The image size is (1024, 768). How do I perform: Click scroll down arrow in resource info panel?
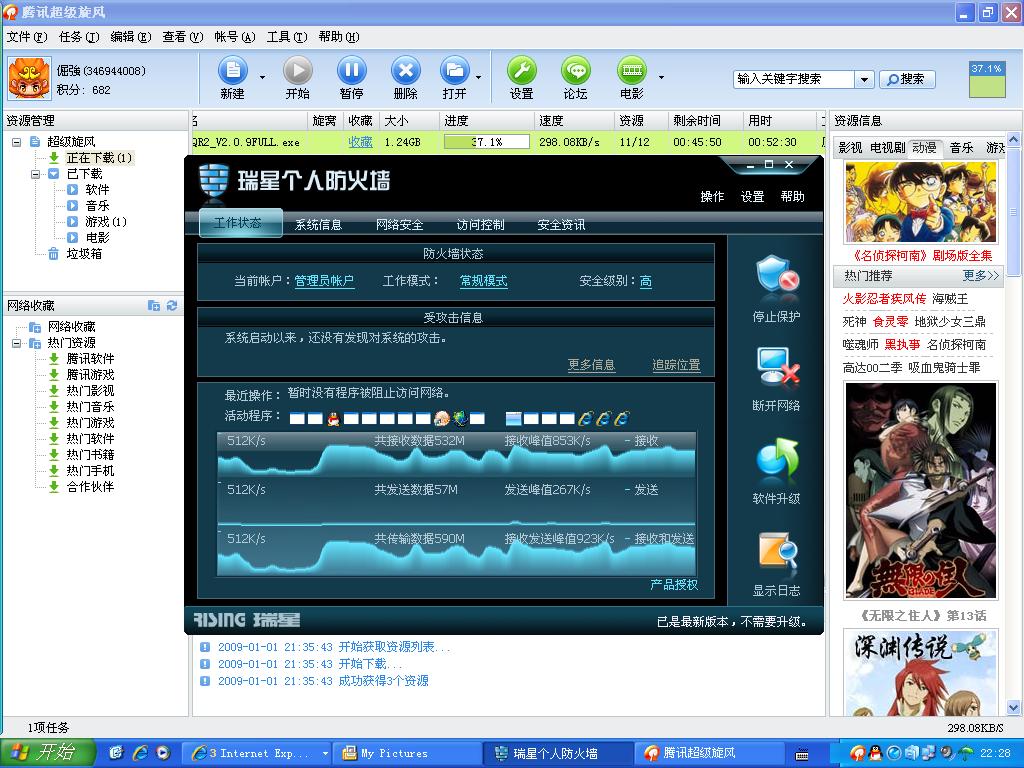click(x=1014, y=707)
